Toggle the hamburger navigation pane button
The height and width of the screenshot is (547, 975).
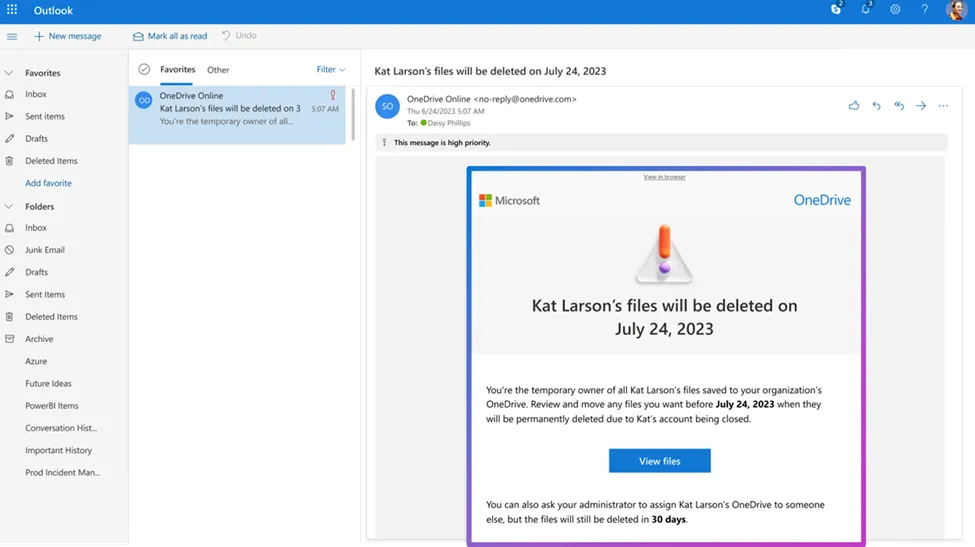coord(12,36)
